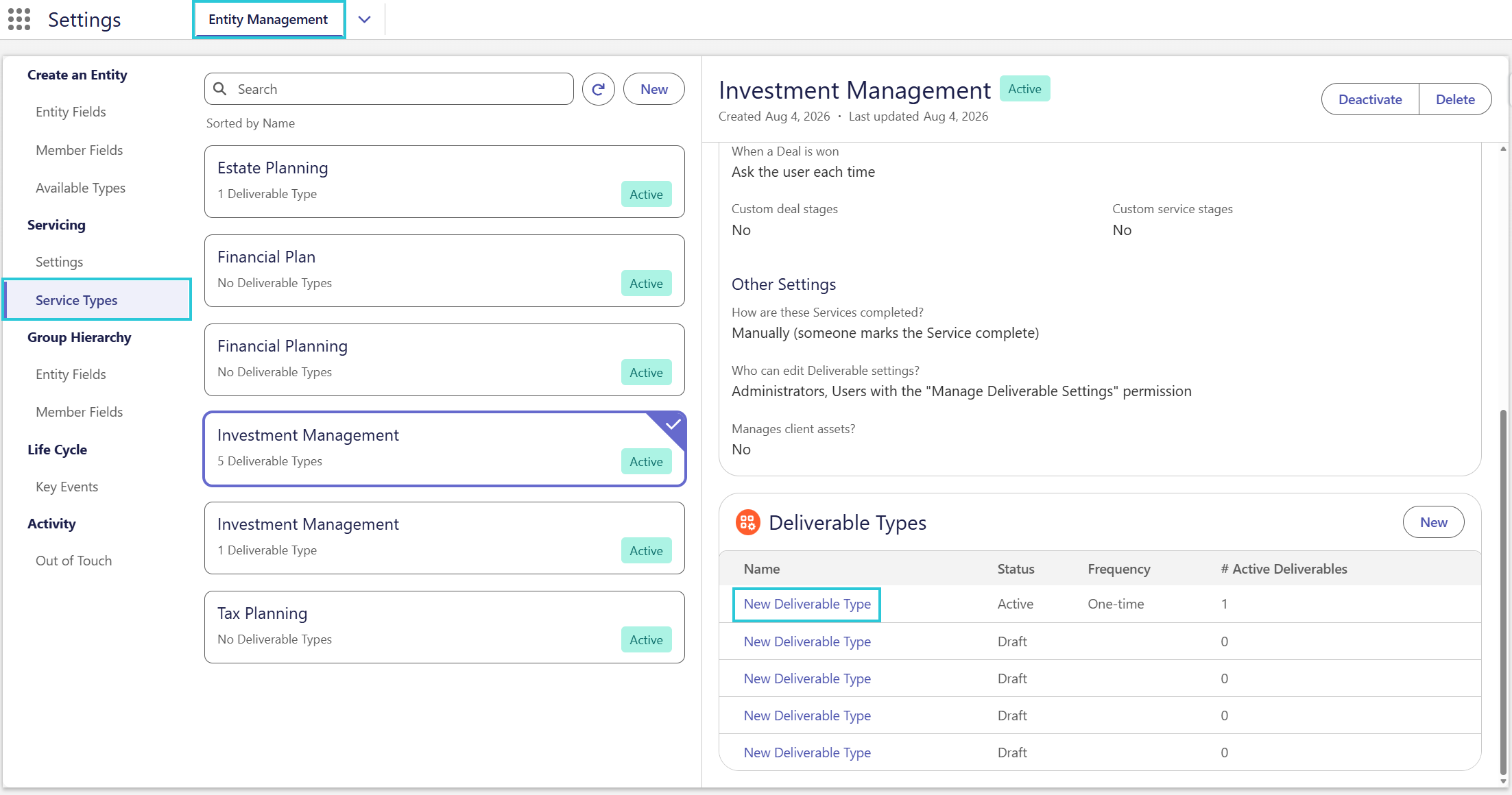Click the One-time frequency cell

(x=1116, y=604)
